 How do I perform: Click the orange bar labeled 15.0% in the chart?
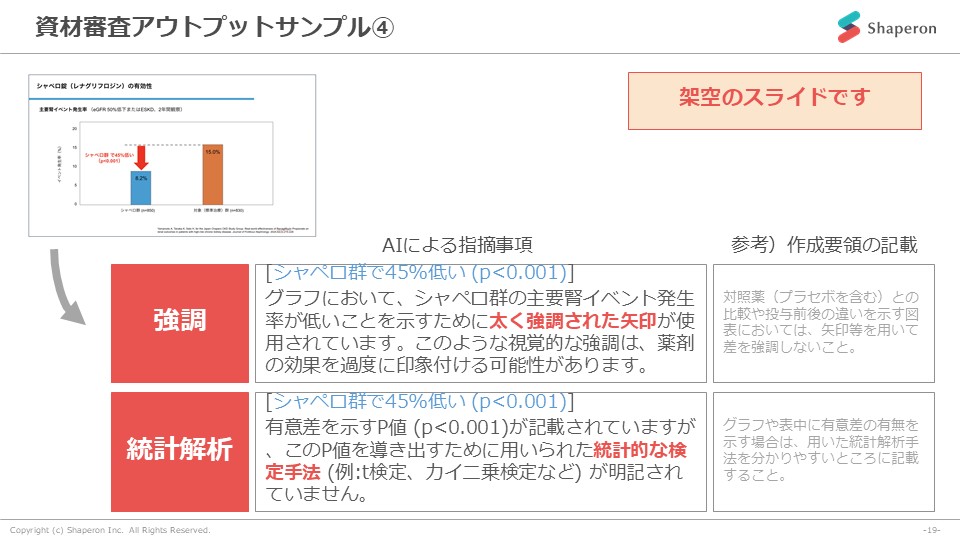click(212, 174)
